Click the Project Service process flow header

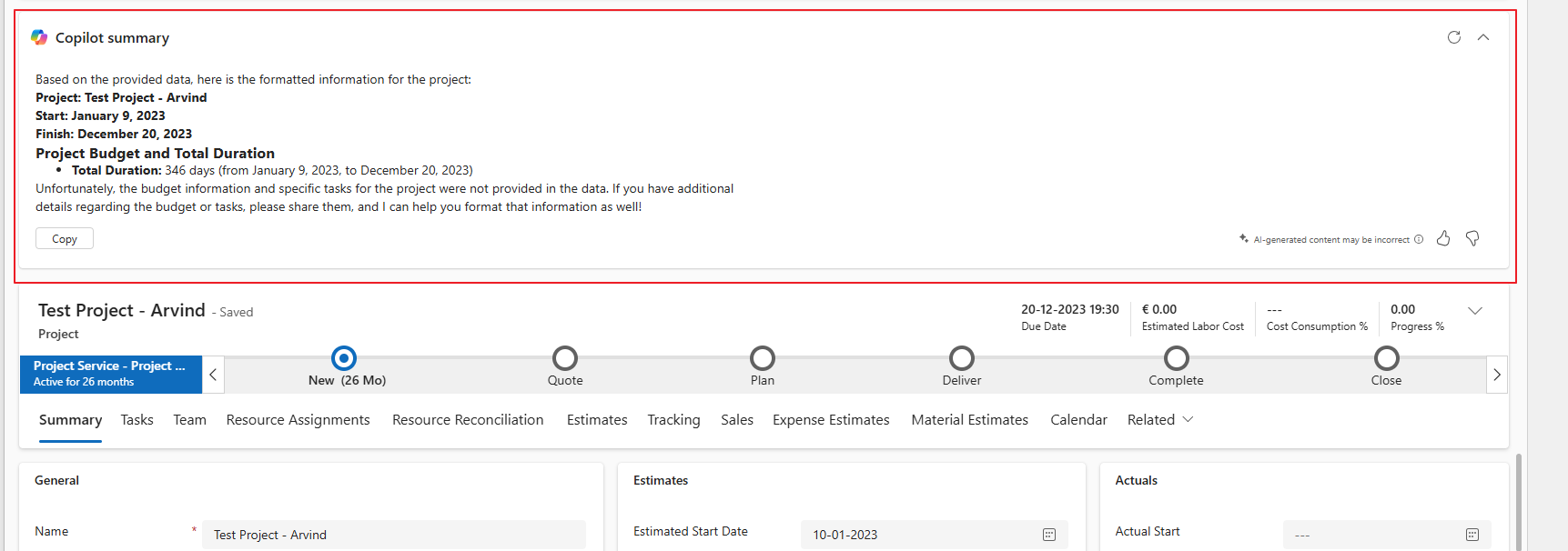[x=110, y=374]
